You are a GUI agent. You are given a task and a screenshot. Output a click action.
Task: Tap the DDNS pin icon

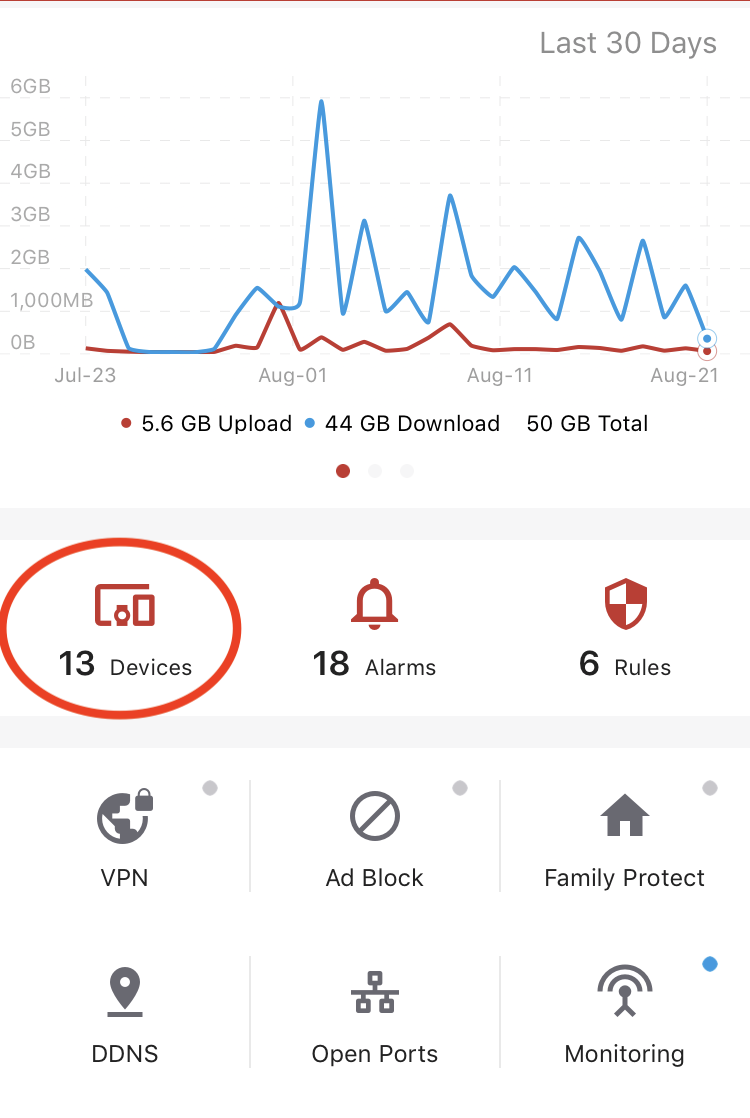click(125, 991)
